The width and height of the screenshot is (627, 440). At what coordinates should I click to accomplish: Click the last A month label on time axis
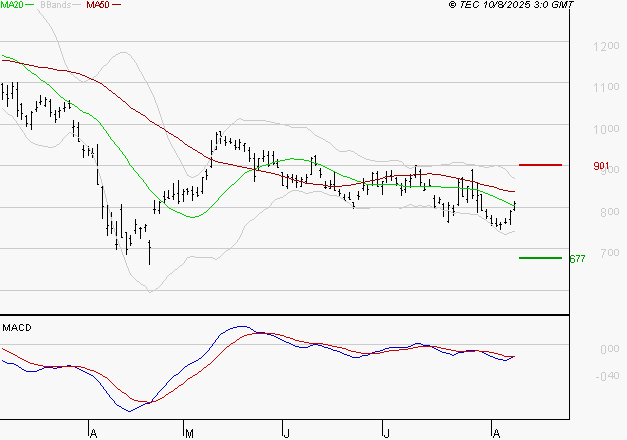tap(496, 434)
